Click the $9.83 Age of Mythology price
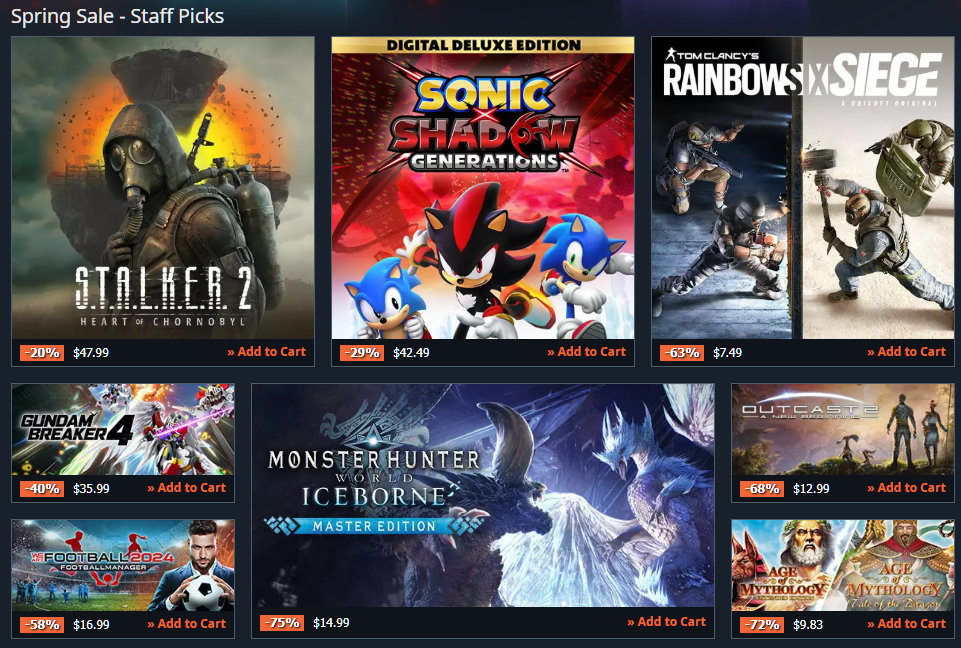Screen dimensions: 961x648 pos(808,625)
